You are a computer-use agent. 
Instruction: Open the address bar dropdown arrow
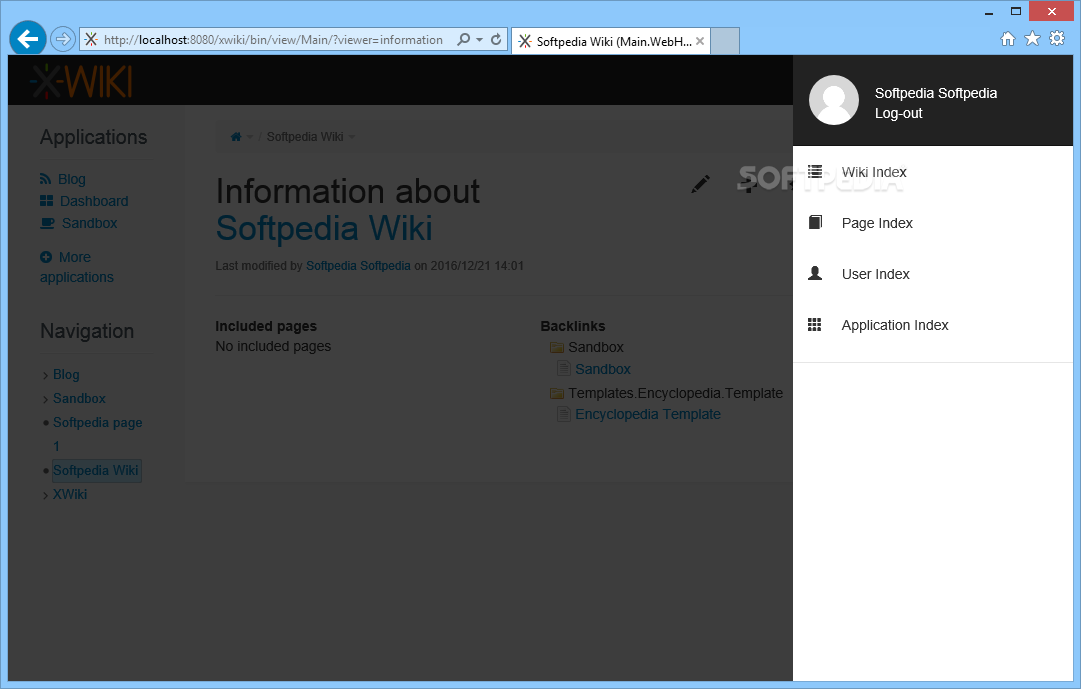tap(479, 40)
